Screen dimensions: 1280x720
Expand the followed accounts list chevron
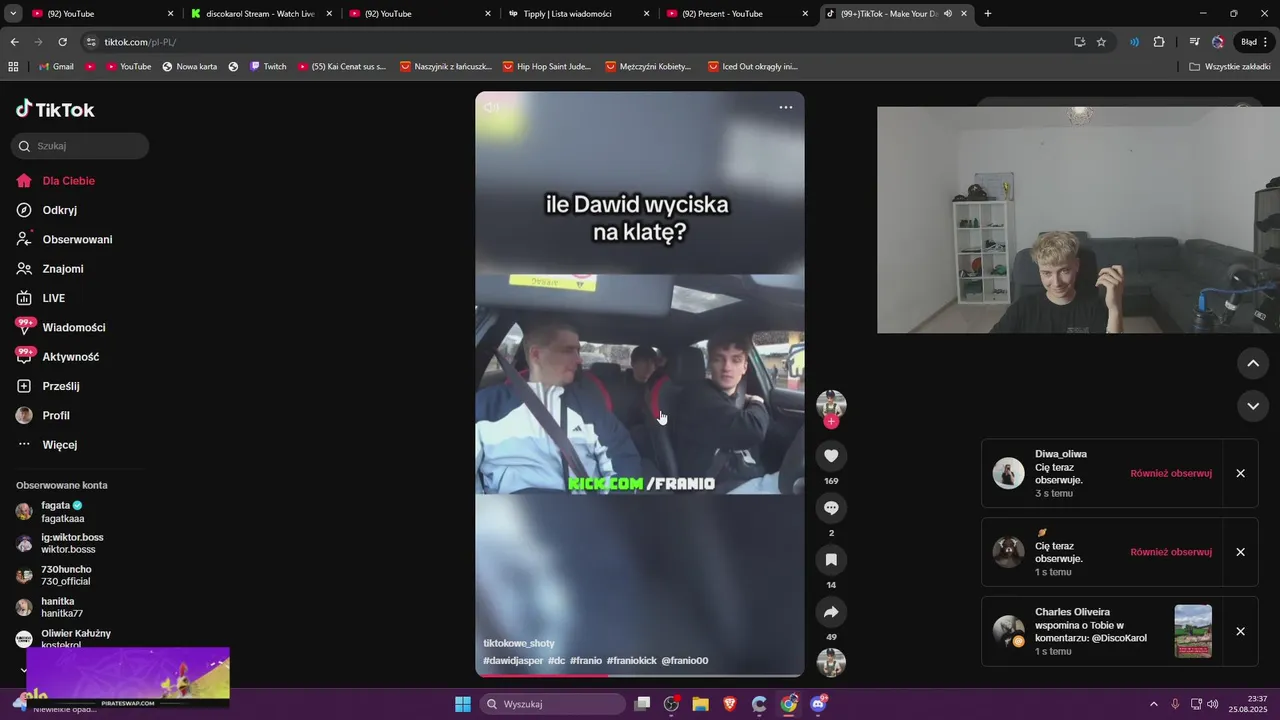(24, 670)
